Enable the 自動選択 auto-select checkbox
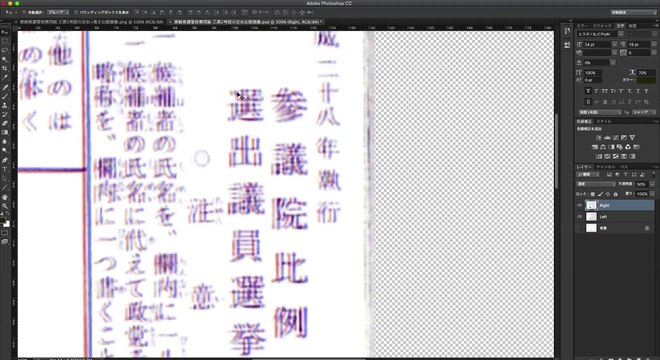Image resolution: width=660 pixels, height=360 pixels. pyautogui.click(x=24, y=13)
